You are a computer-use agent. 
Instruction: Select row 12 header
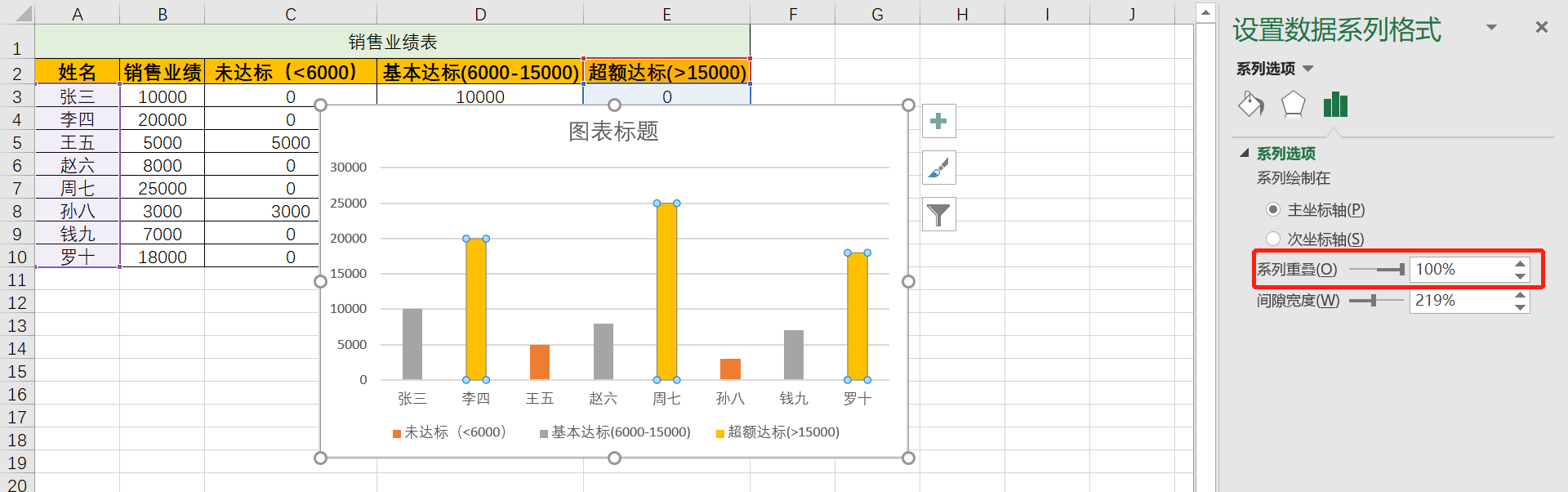pyautogui.click(x=17, y=302)
